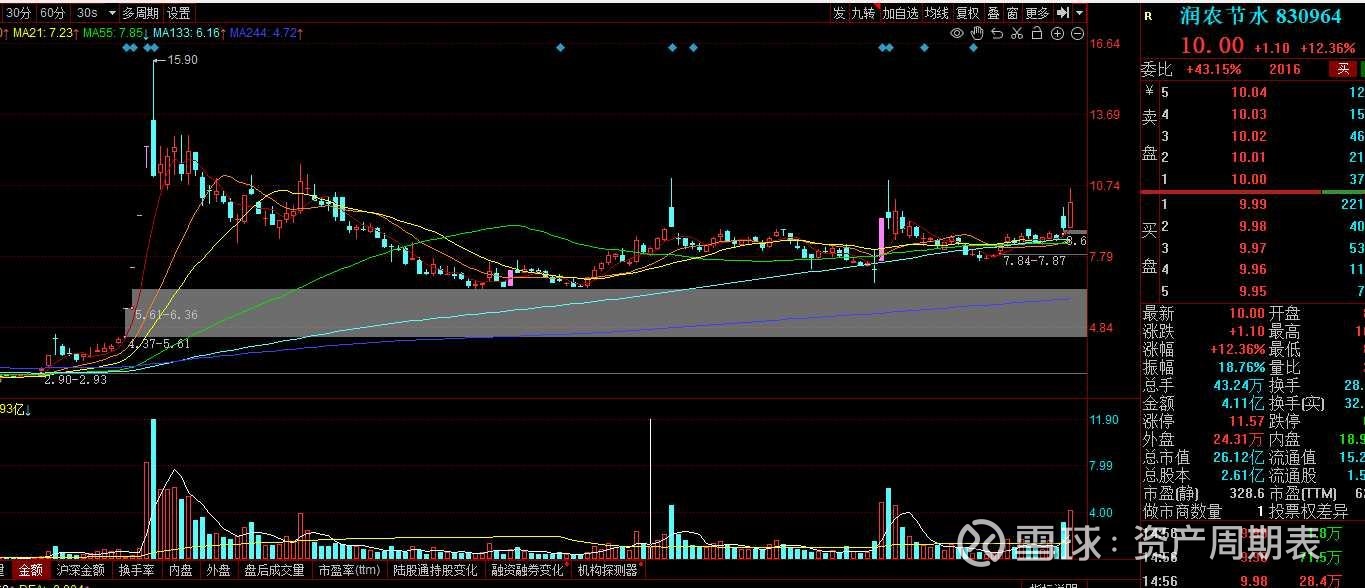Click the 15.90 high price label on chart
This screenshot has height=588, width=1365.
tap(182, 60)
